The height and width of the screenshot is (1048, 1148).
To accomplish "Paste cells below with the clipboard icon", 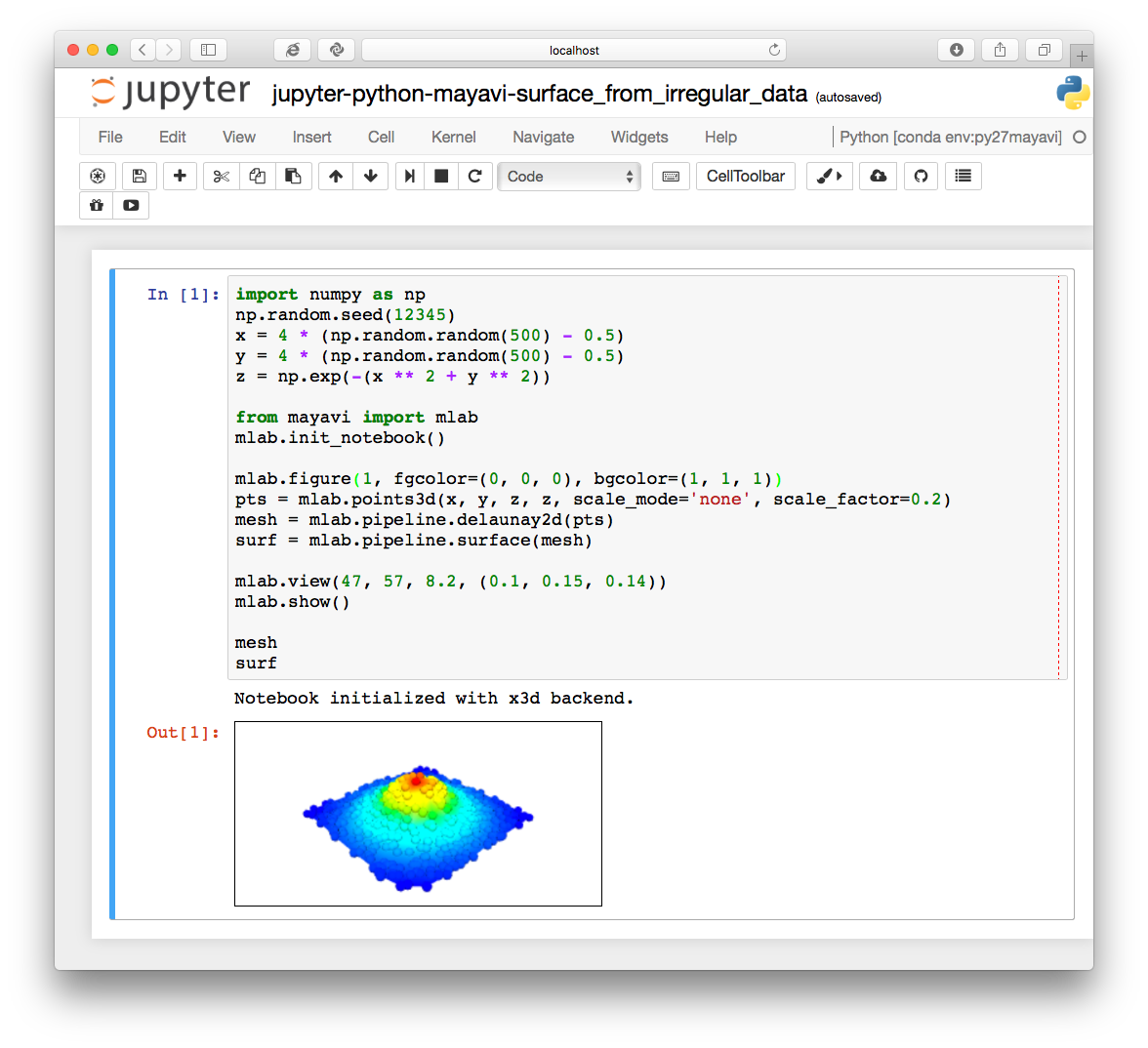I will pos(294,177).
